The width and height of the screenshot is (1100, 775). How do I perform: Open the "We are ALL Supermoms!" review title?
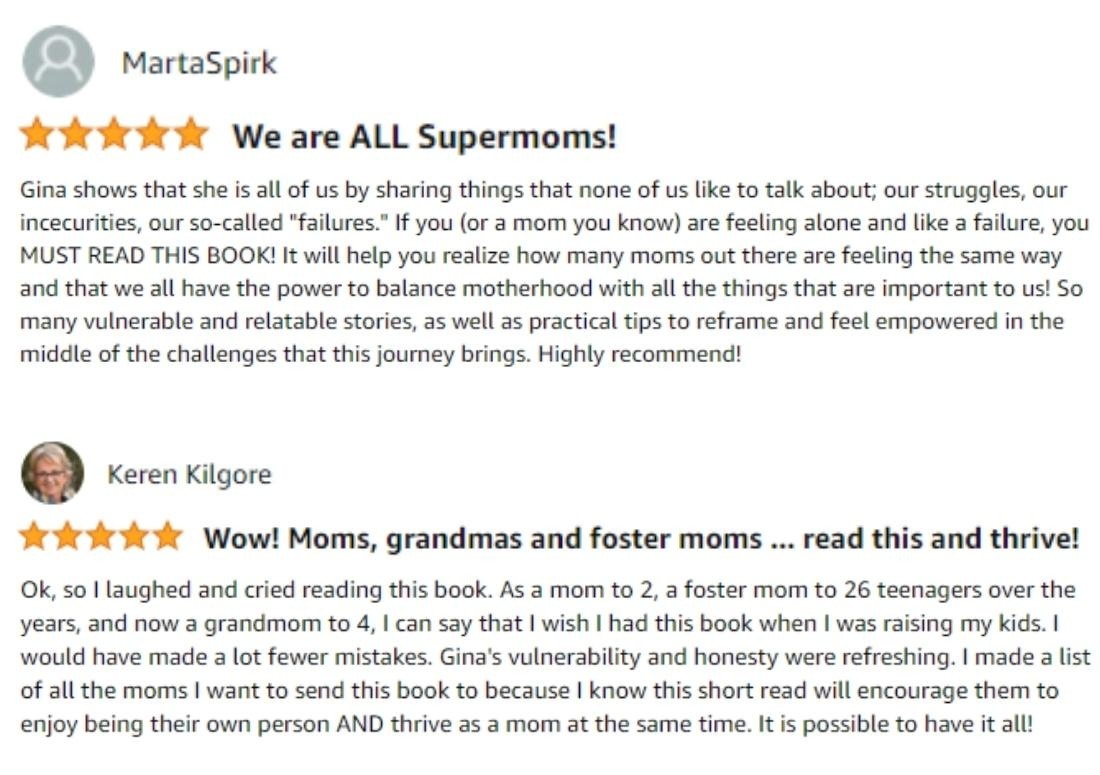pos(424,136)
